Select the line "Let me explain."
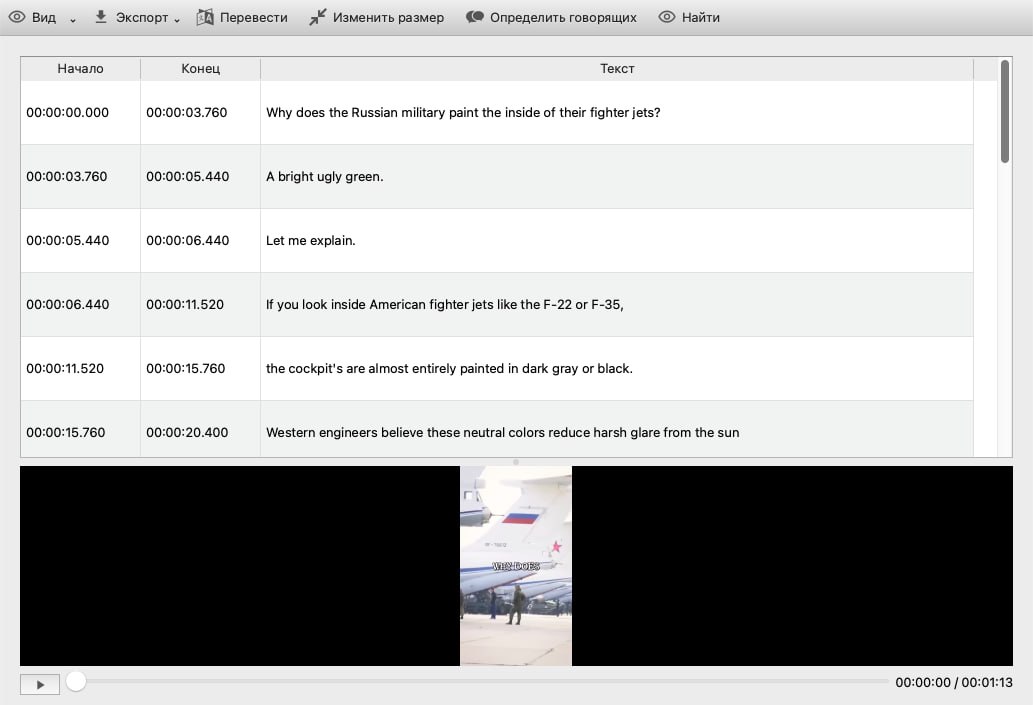 pos(311,240)
